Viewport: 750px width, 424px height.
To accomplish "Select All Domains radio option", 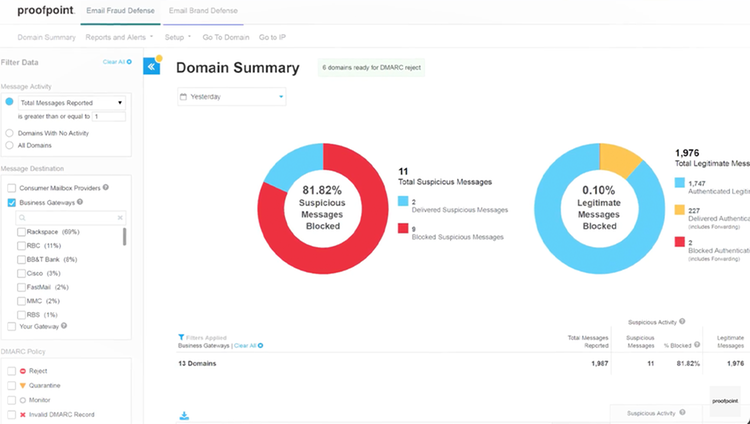I will (x=9, y=145).
